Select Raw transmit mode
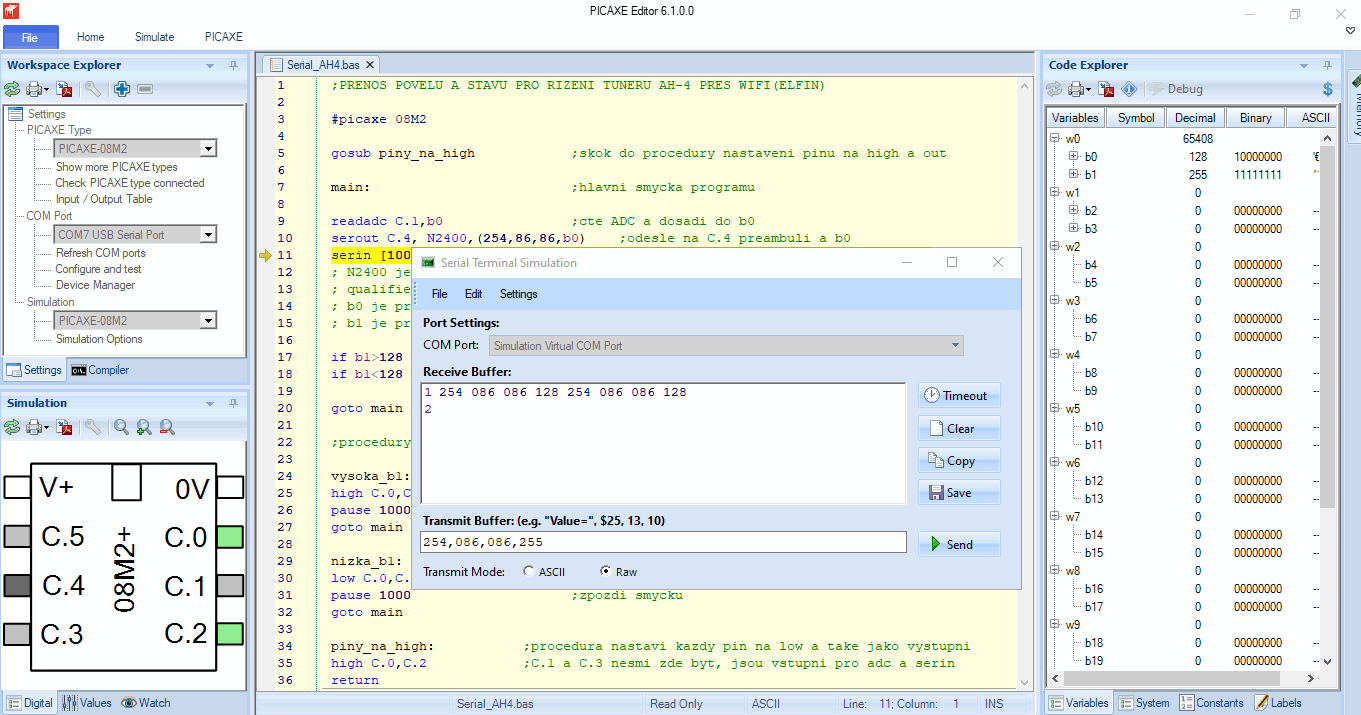The height and width of the screenshot is (715, 1361). 605,572
